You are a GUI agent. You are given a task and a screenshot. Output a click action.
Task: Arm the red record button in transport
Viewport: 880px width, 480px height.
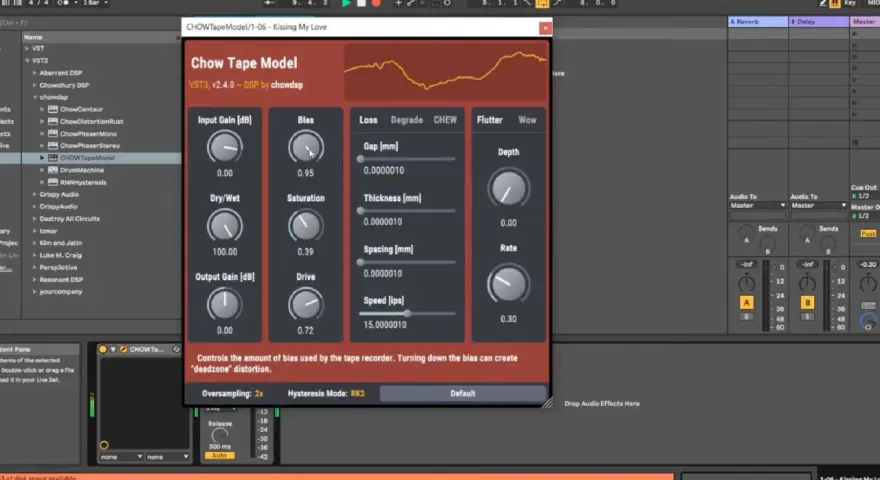click(x=376, y=3)
